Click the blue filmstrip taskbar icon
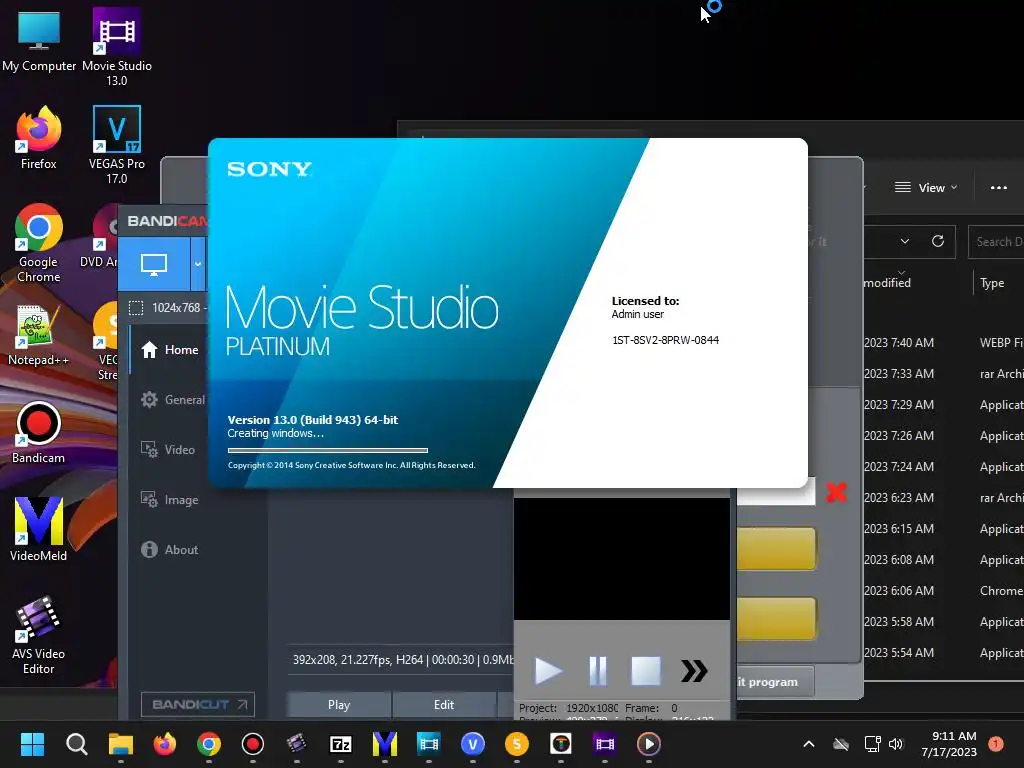This screenshot has width=1024, height=768. click(429, 744)
